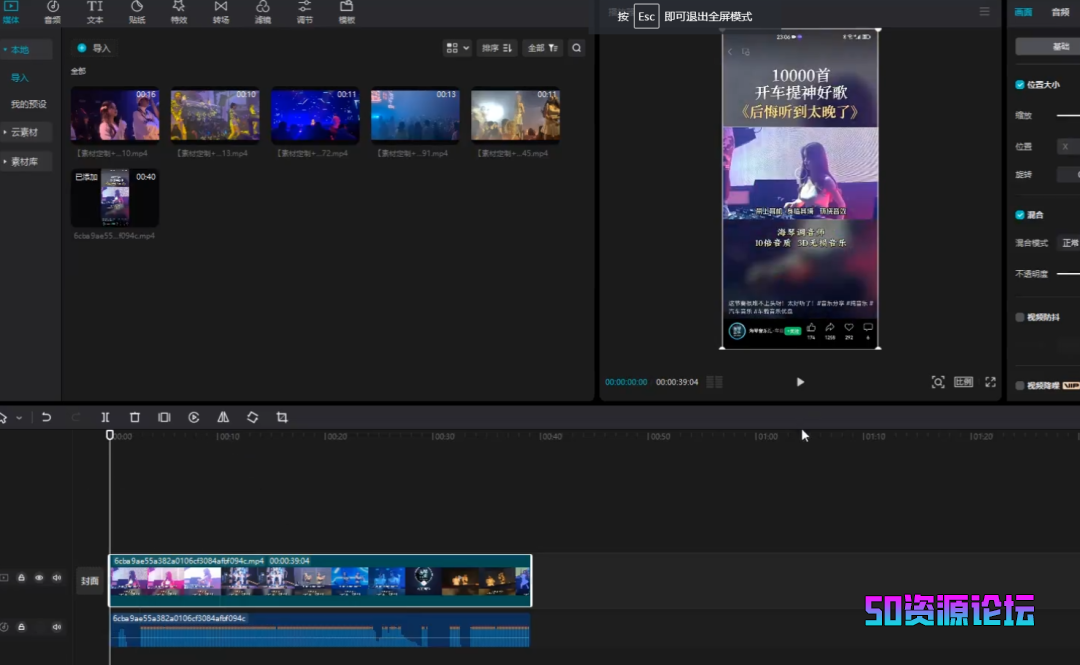Expand the 云素材 sidebar section
1080x665 pixels.
tap(25, 132)
